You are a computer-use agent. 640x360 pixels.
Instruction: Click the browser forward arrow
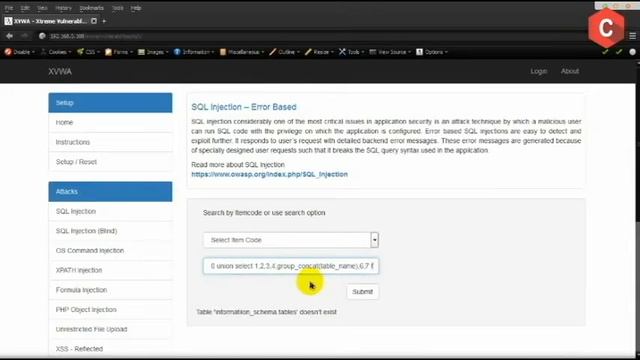(24, 36)
